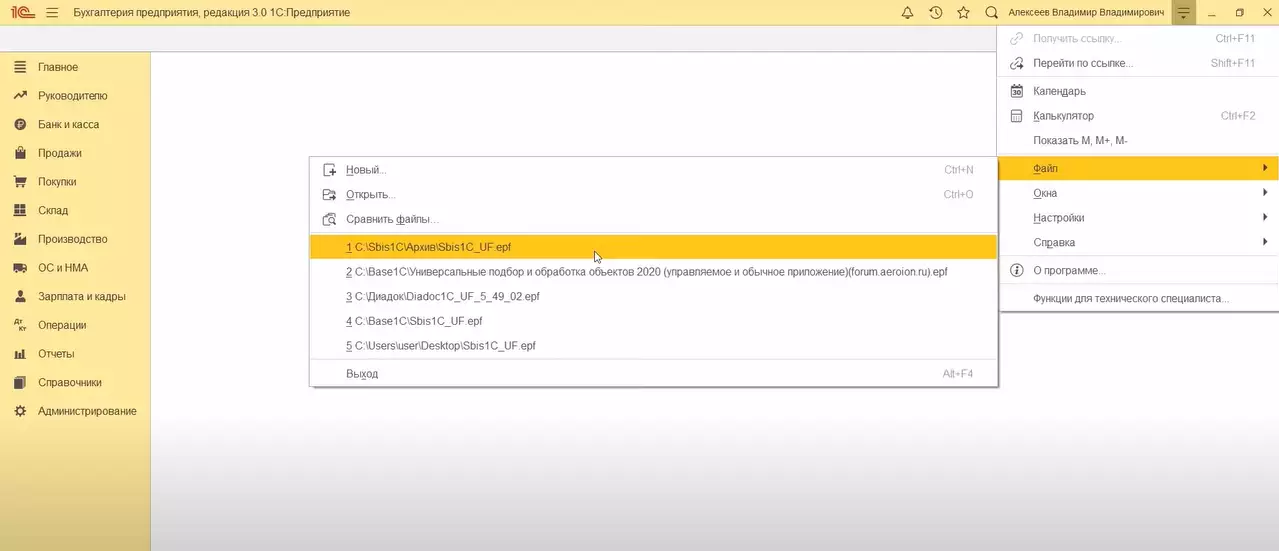Restore down the 1C window
This screenshot has width=1279, height=551.
1240,13
